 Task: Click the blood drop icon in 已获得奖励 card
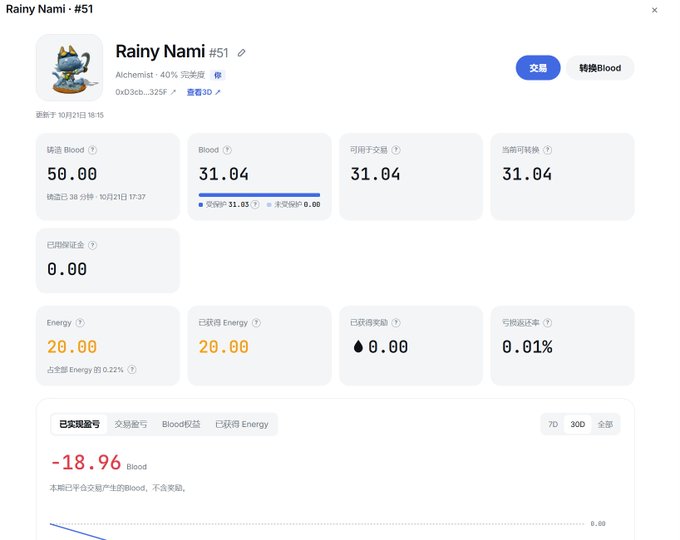tap(358, 346)
